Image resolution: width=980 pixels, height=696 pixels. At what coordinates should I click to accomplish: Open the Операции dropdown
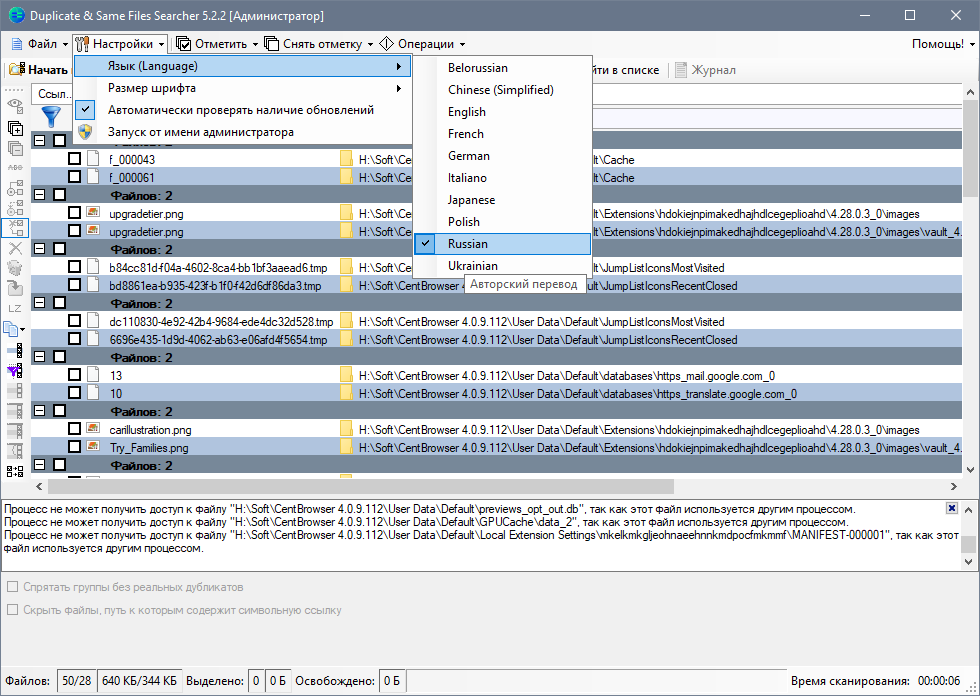pyautogui.click(x=422, y=44)
